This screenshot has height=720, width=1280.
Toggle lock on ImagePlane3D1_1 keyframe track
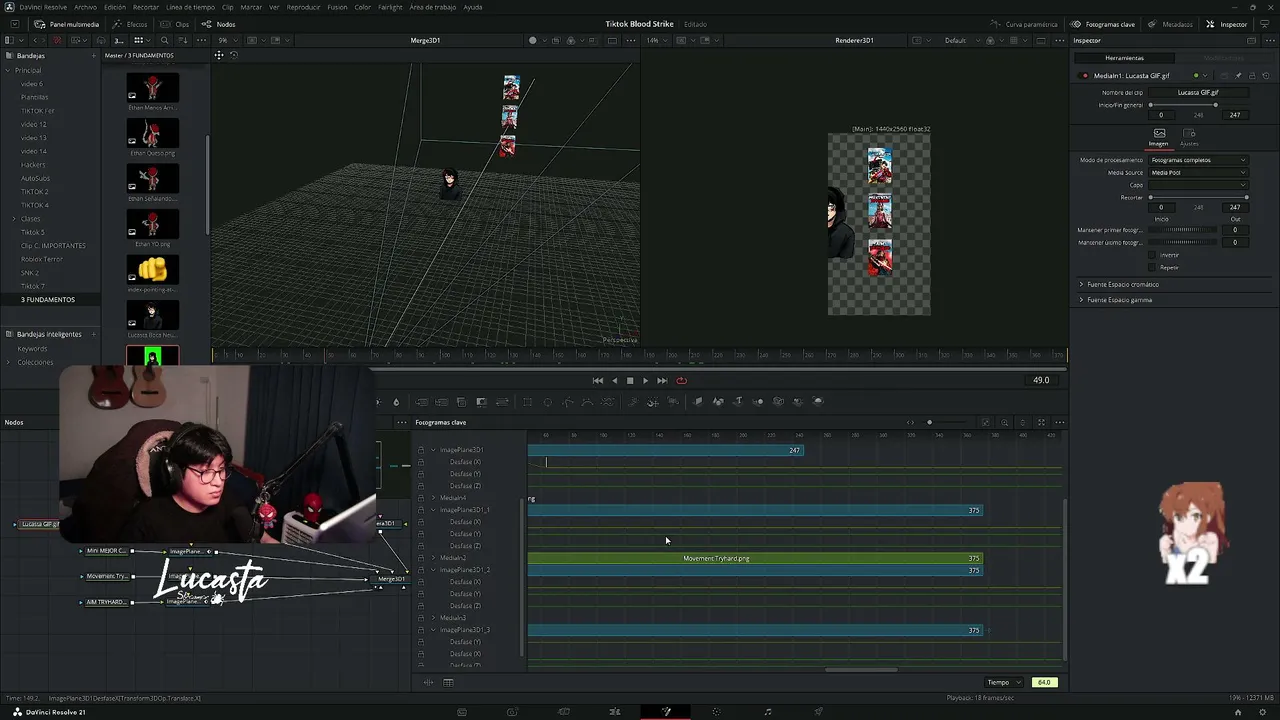(x=421, y=510)
